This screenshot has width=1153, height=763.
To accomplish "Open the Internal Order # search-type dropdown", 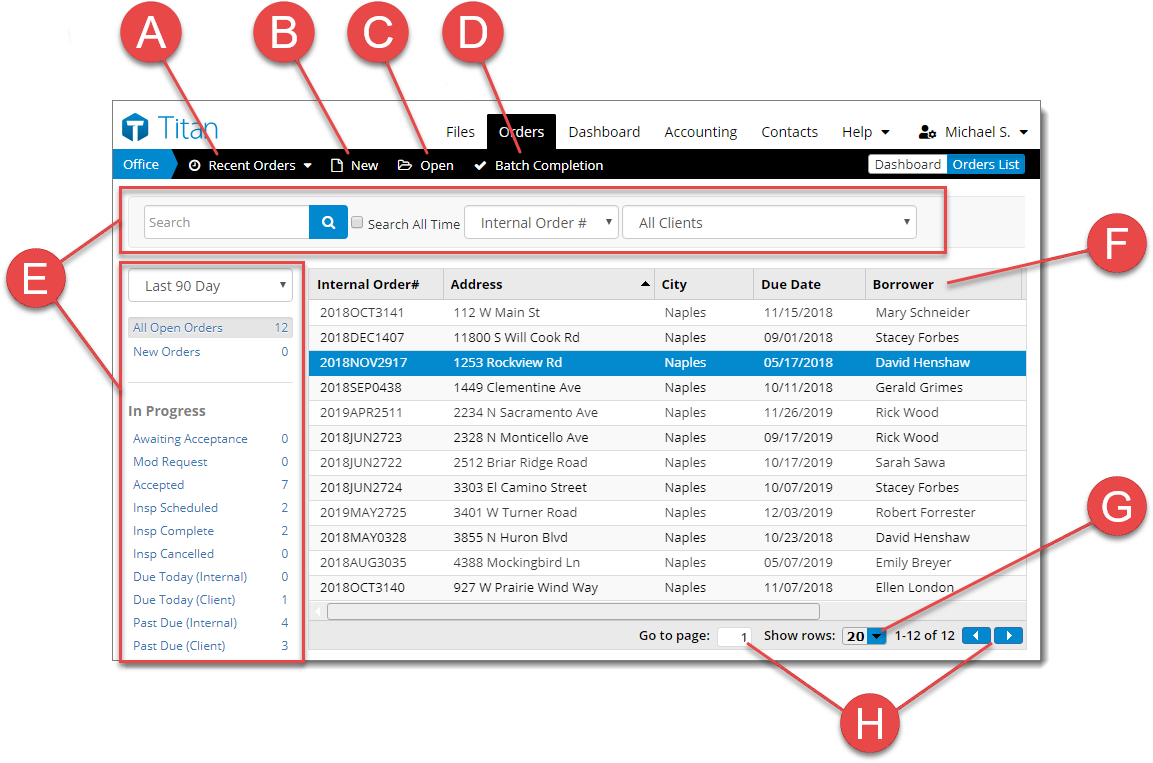I will pyautogui.click(x=541, y=222).
